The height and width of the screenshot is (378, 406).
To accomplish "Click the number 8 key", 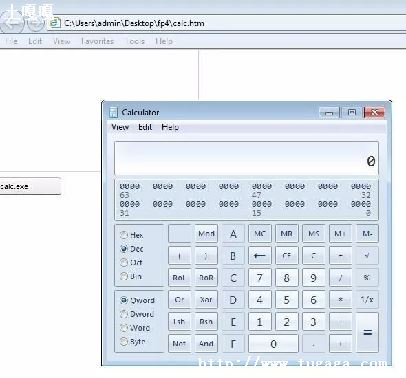I will pos(287,278).
